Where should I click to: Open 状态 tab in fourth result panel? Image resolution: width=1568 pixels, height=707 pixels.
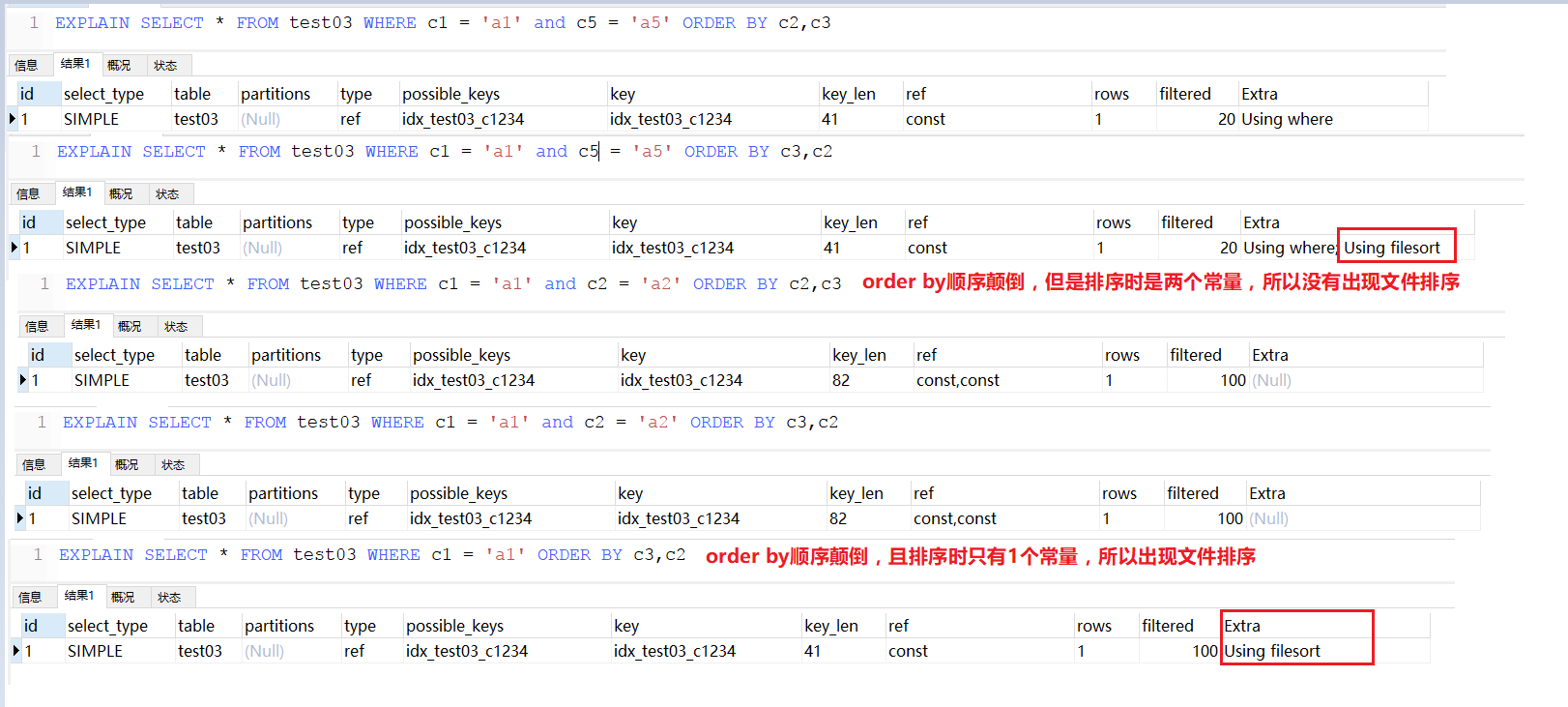(x=173, y=465)
